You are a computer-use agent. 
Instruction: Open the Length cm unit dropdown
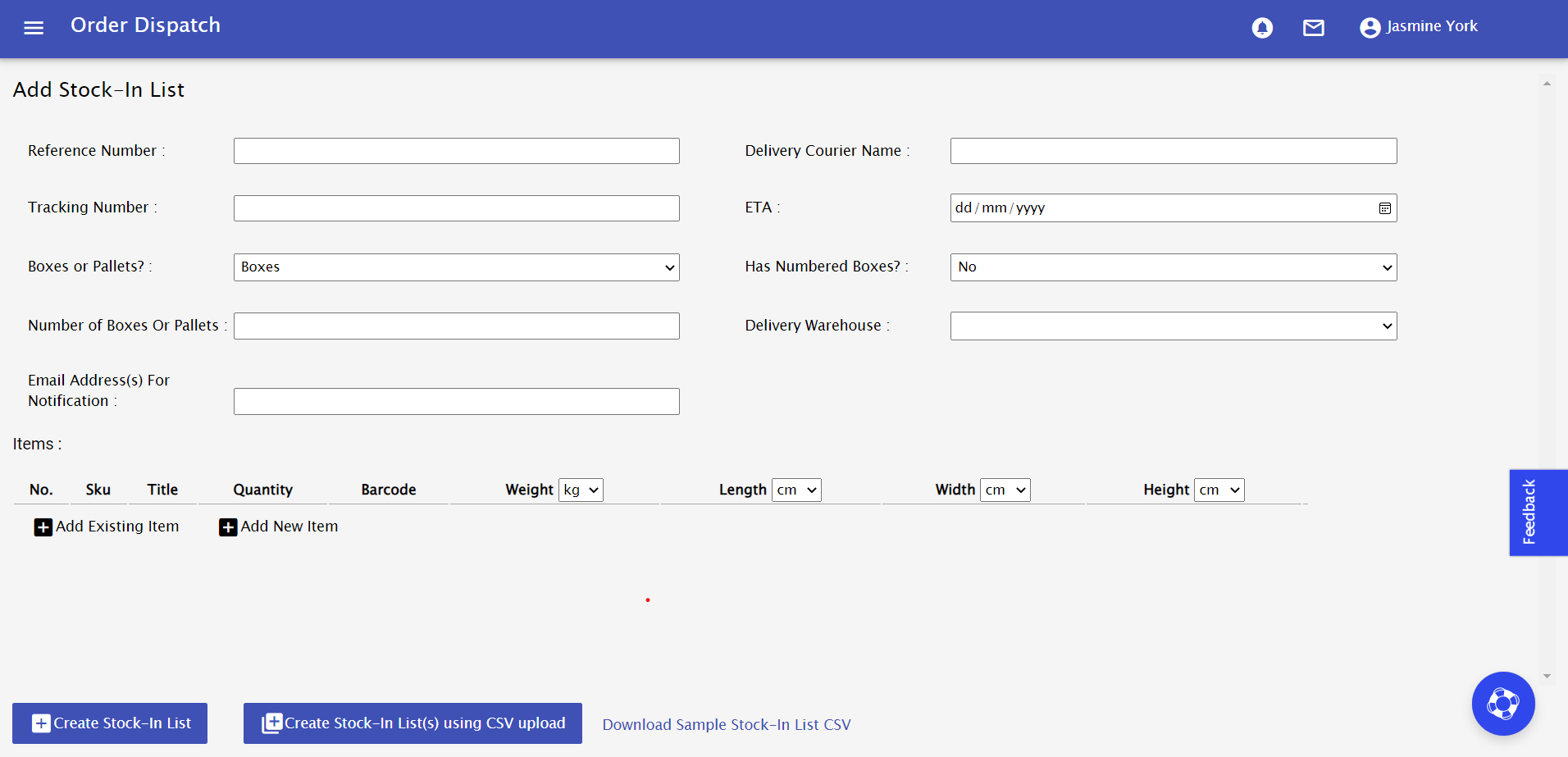(795, 490)
